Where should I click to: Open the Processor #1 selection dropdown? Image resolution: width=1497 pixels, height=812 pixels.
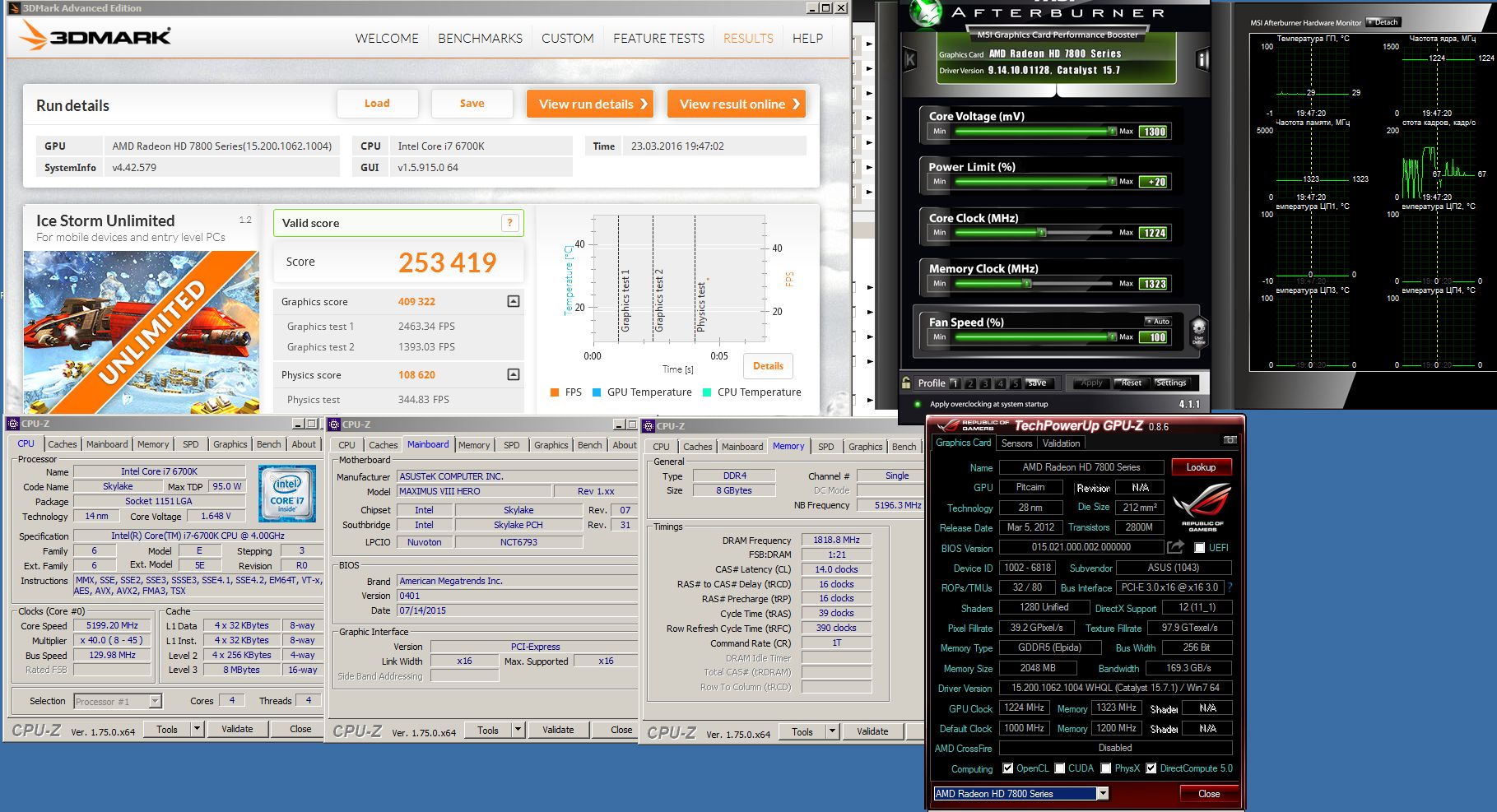[x=155, y=702]
